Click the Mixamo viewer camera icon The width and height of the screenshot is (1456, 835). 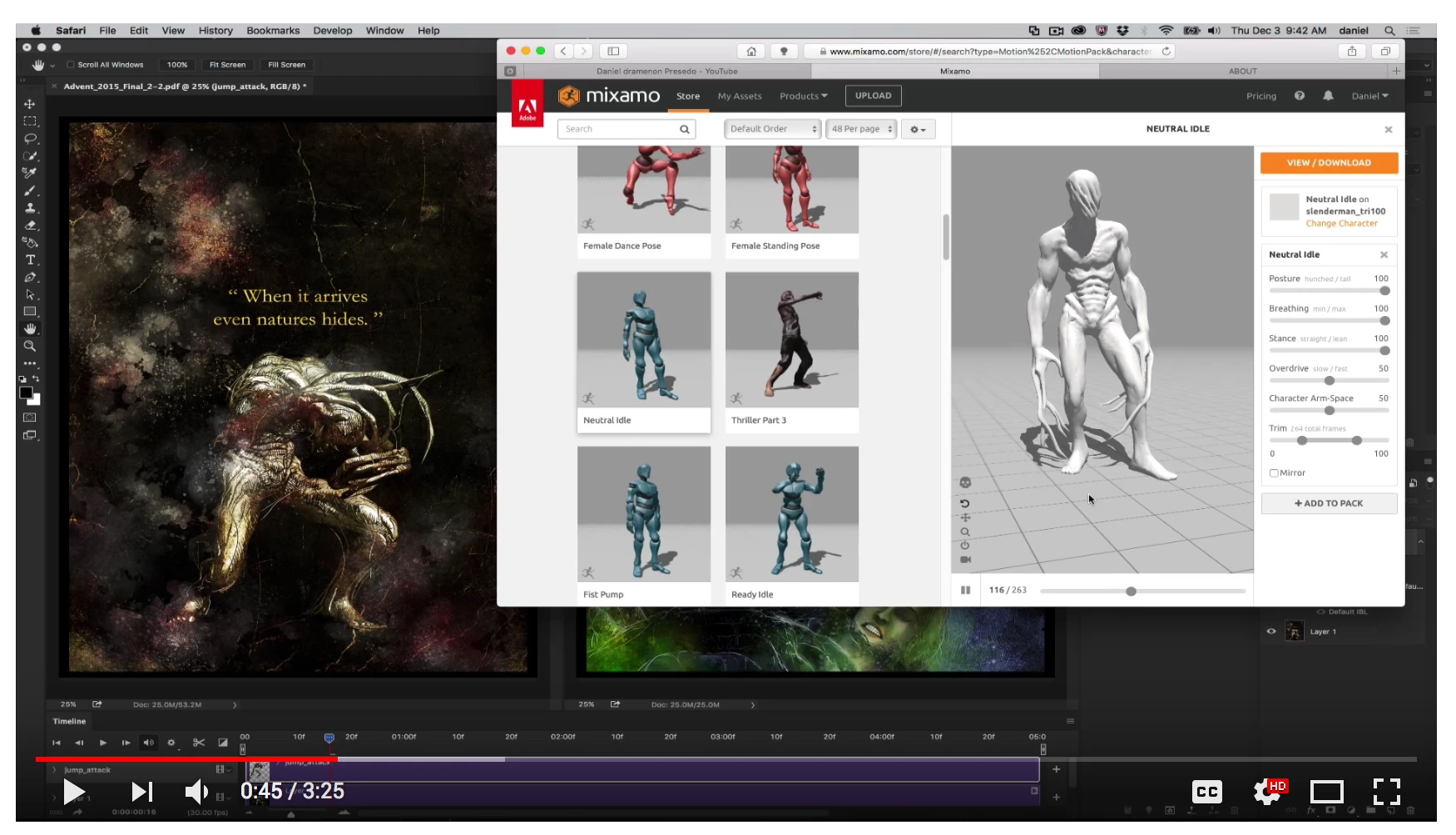click(x=965, y=560)
